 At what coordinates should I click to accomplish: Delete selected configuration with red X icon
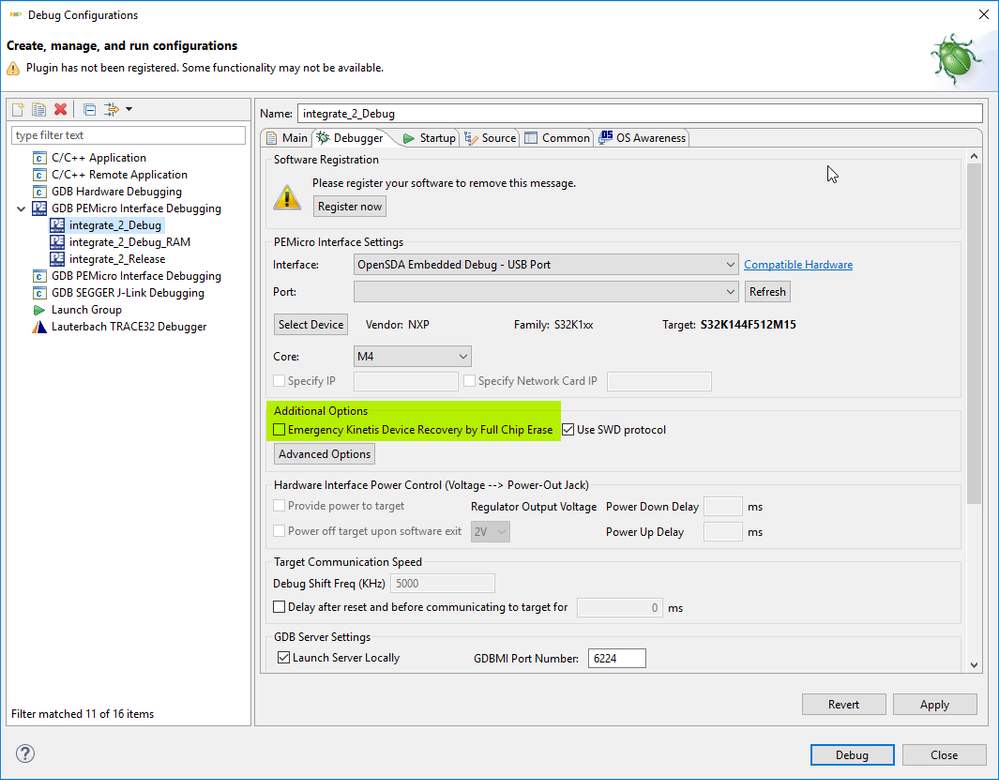coord(61,110)
